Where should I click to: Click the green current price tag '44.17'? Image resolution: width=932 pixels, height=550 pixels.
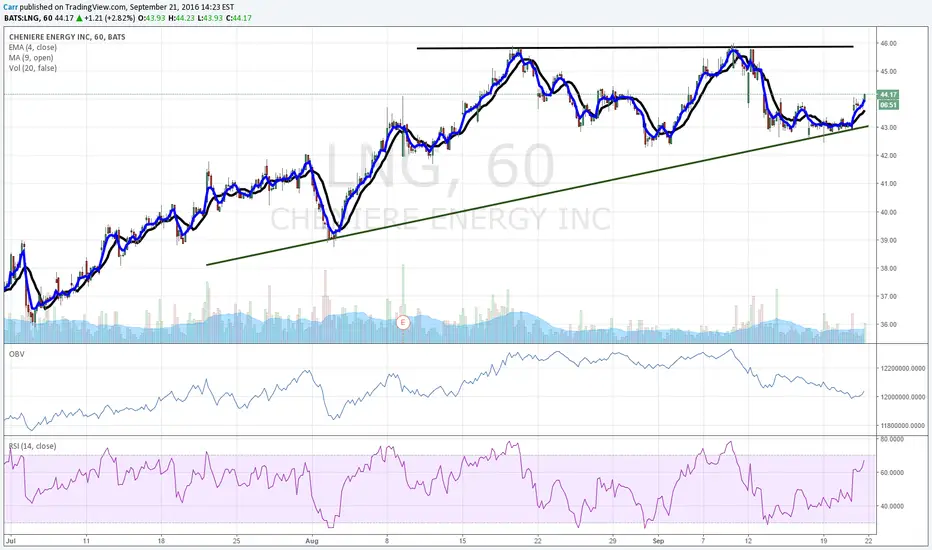(x=888, y=95)
